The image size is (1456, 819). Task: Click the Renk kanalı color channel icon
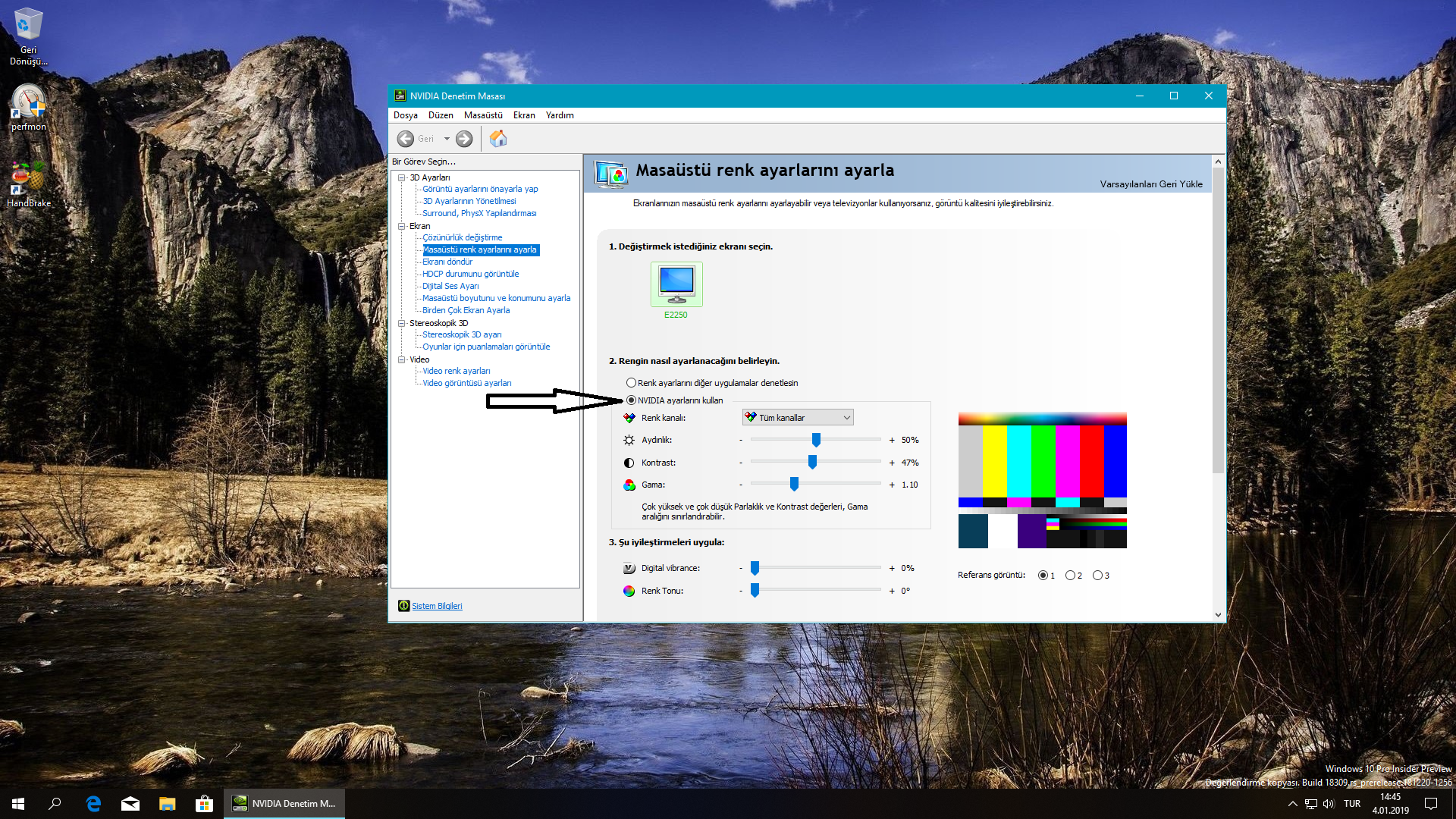click(x=629, y=418)
